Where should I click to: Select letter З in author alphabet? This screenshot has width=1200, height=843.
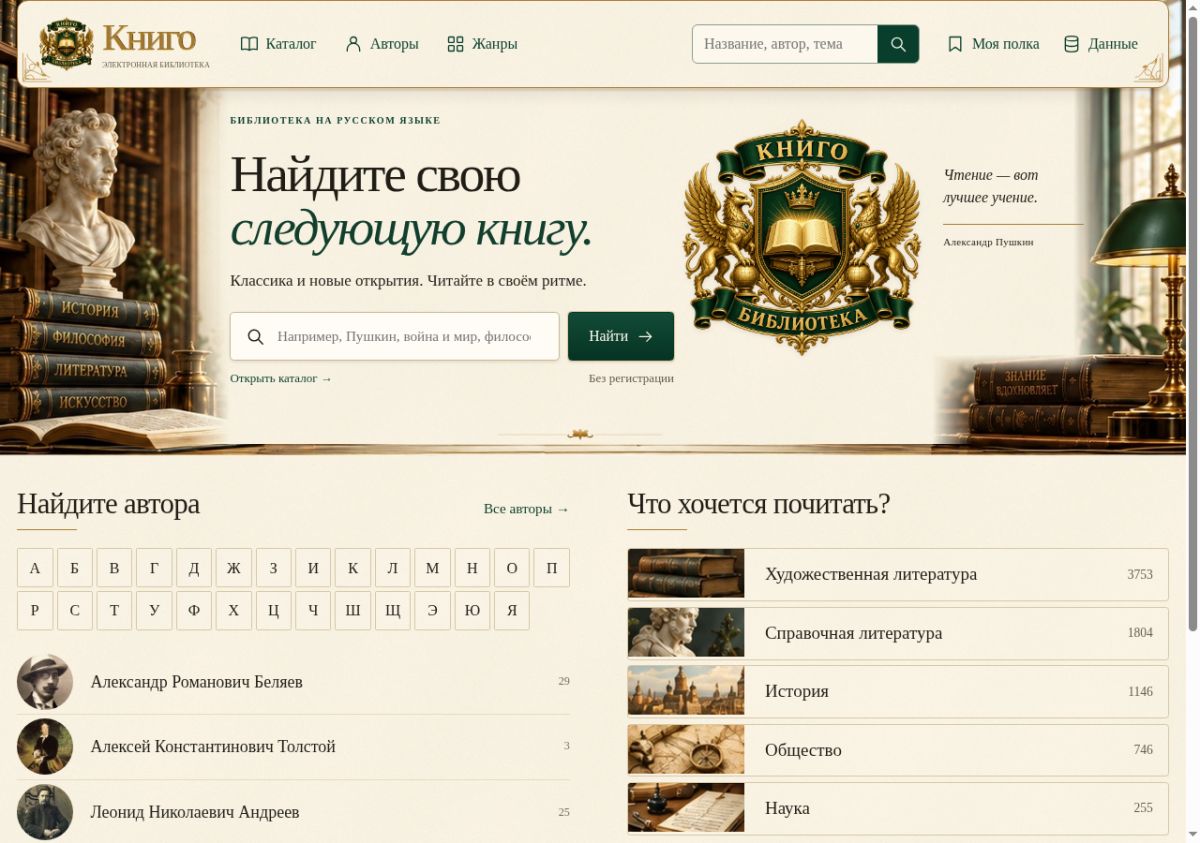(x=273, y=568)
